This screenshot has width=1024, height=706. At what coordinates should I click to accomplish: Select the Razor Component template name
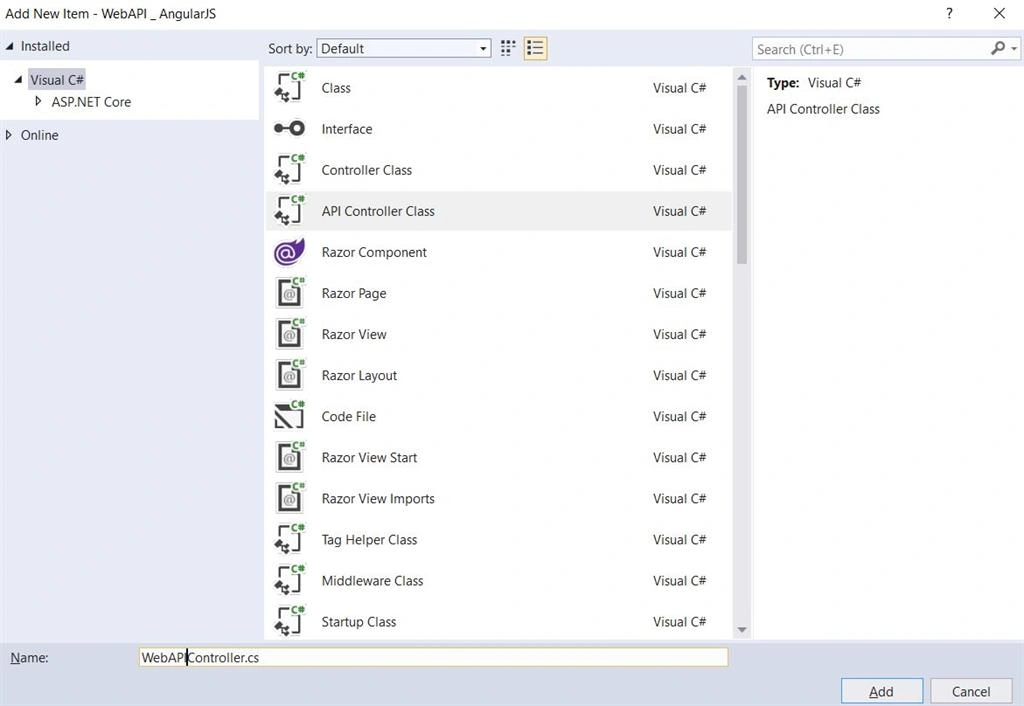pyautogui.click(x=374, y=253)
